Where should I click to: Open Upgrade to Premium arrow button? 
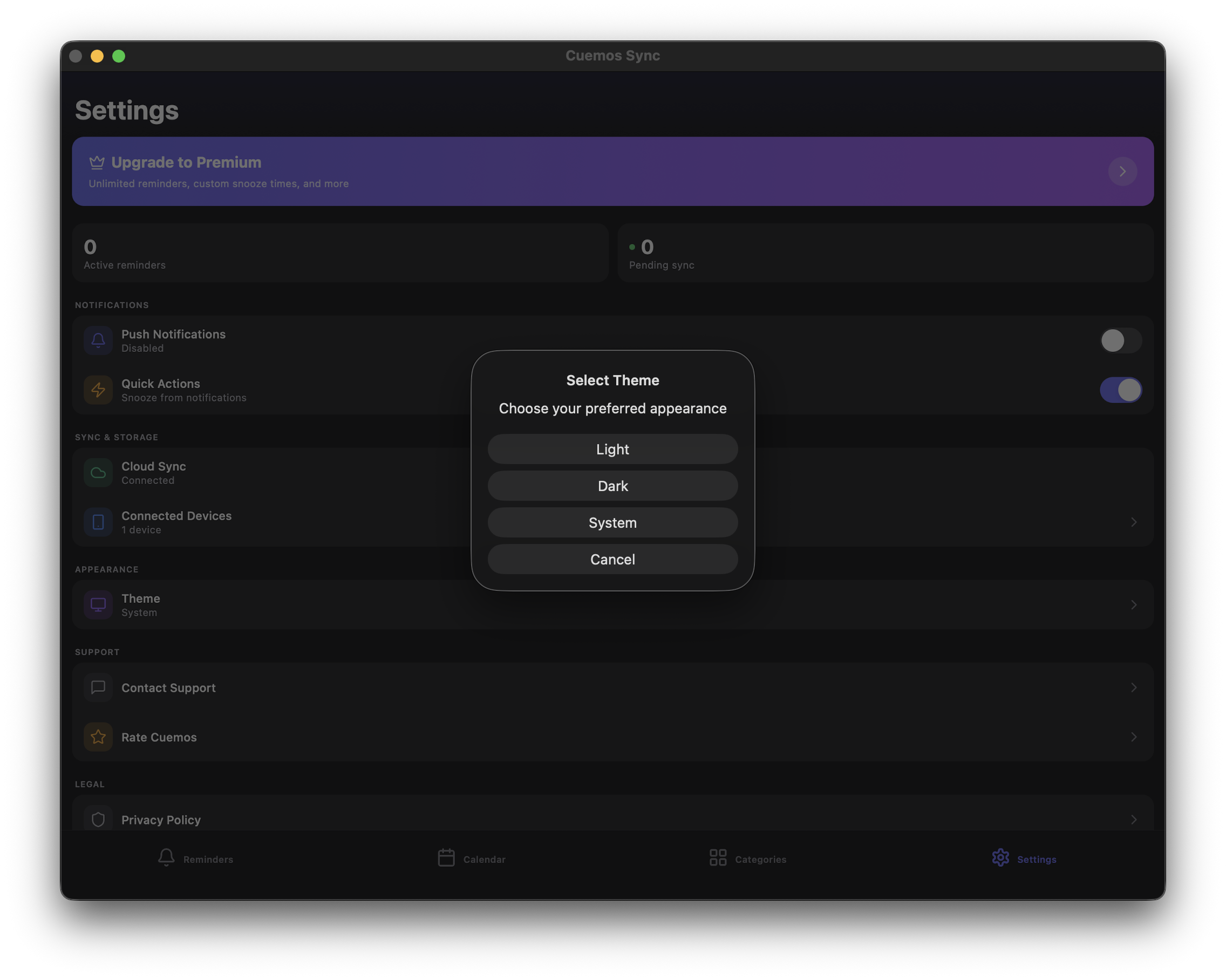click(x=1122, y=171)
